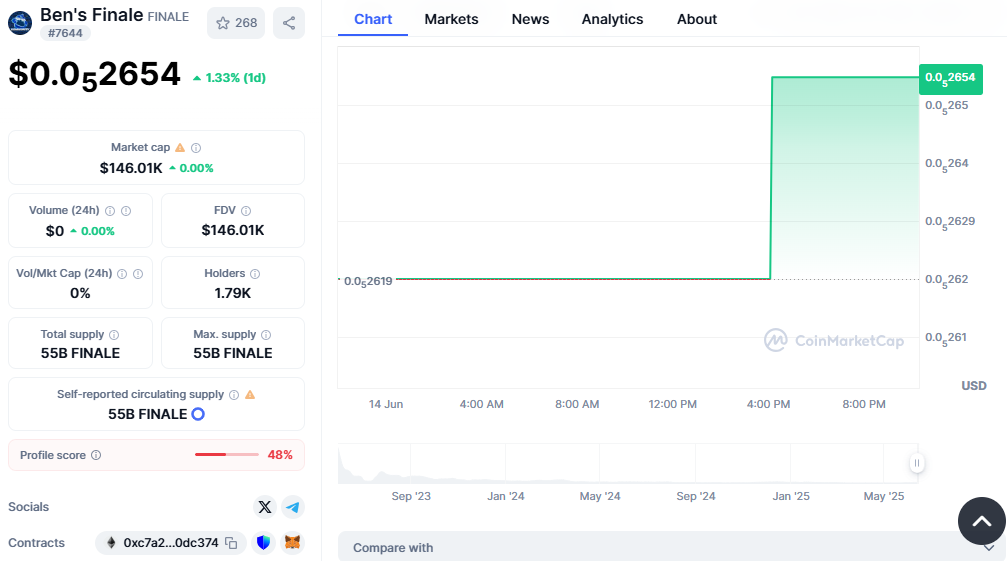
Task: Click the Compare with chevron arrow
Action: click(988, 548)
